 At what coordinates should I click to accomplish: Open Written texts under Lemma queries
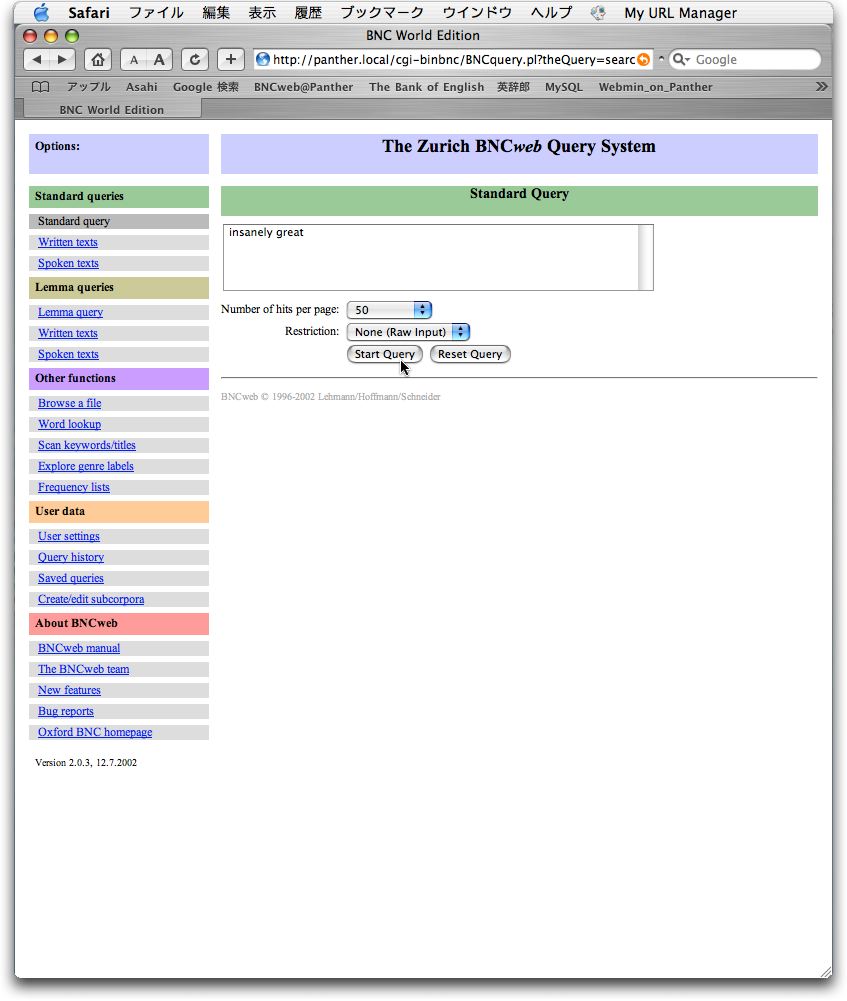point(68,333)
